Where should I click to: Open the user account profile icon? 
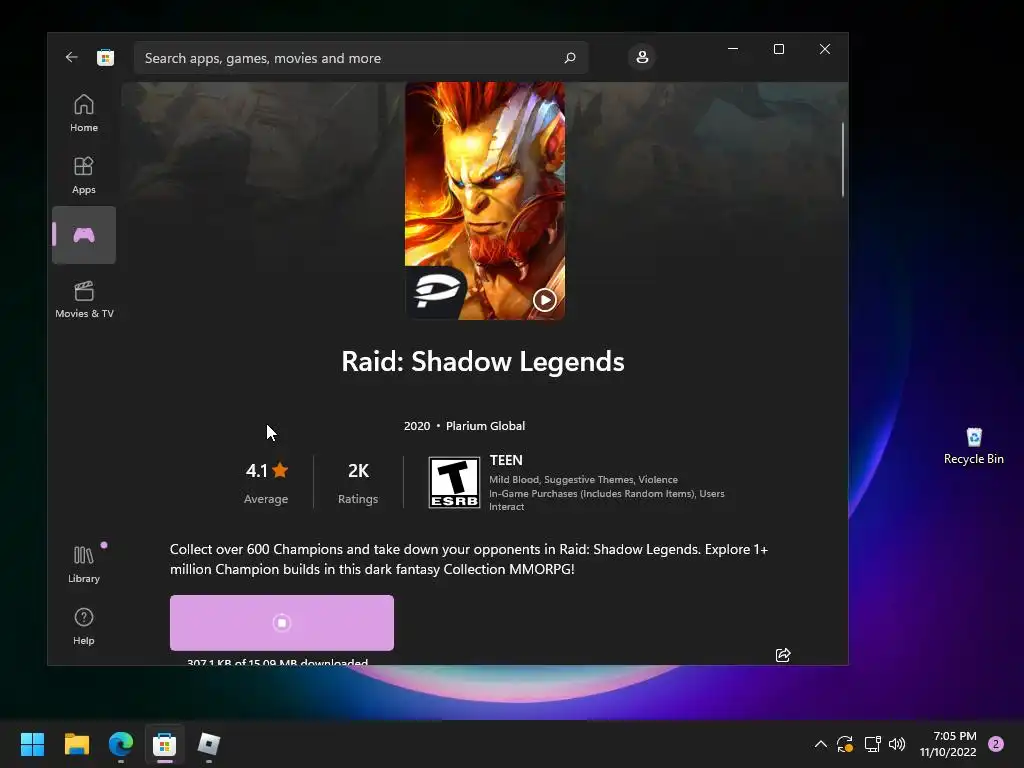(642, 57)
